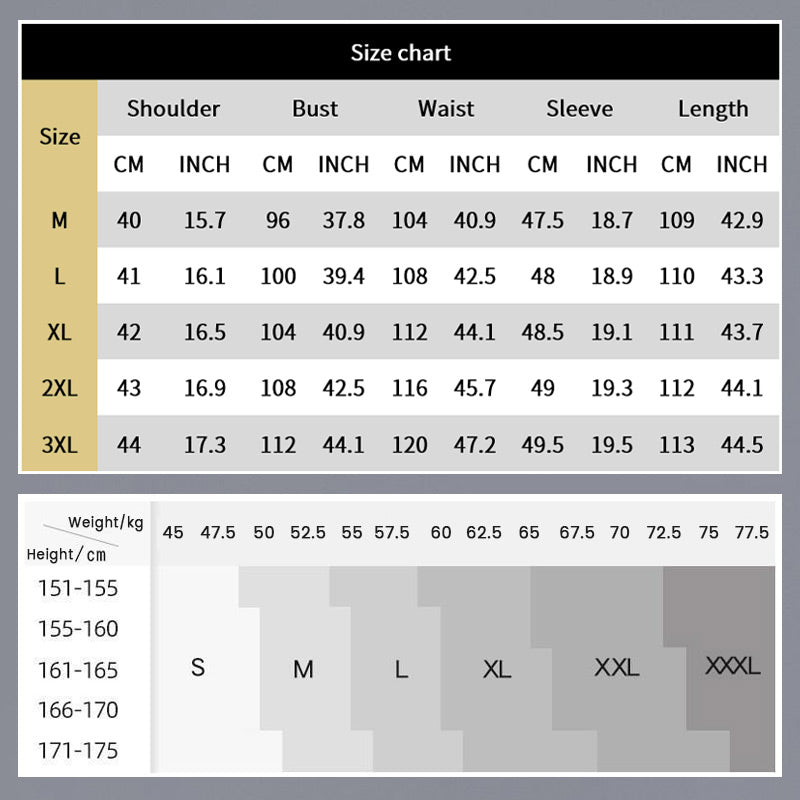Viewport: 800px width, 800px height.
Task: Click the 77.5 weight value
Action: pyautogui.click(x=751, y=533)
